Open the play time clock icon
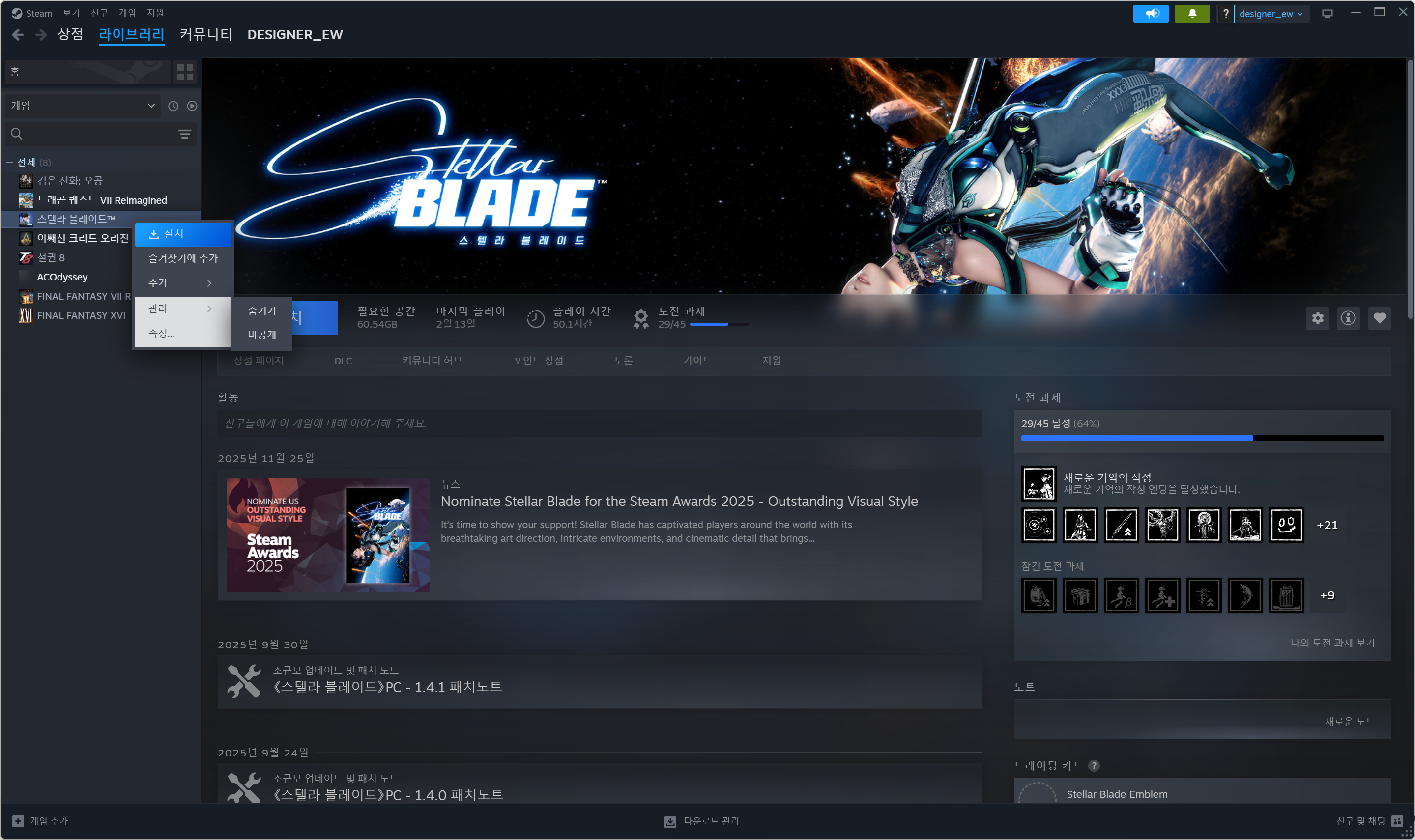 pos(535,319)
